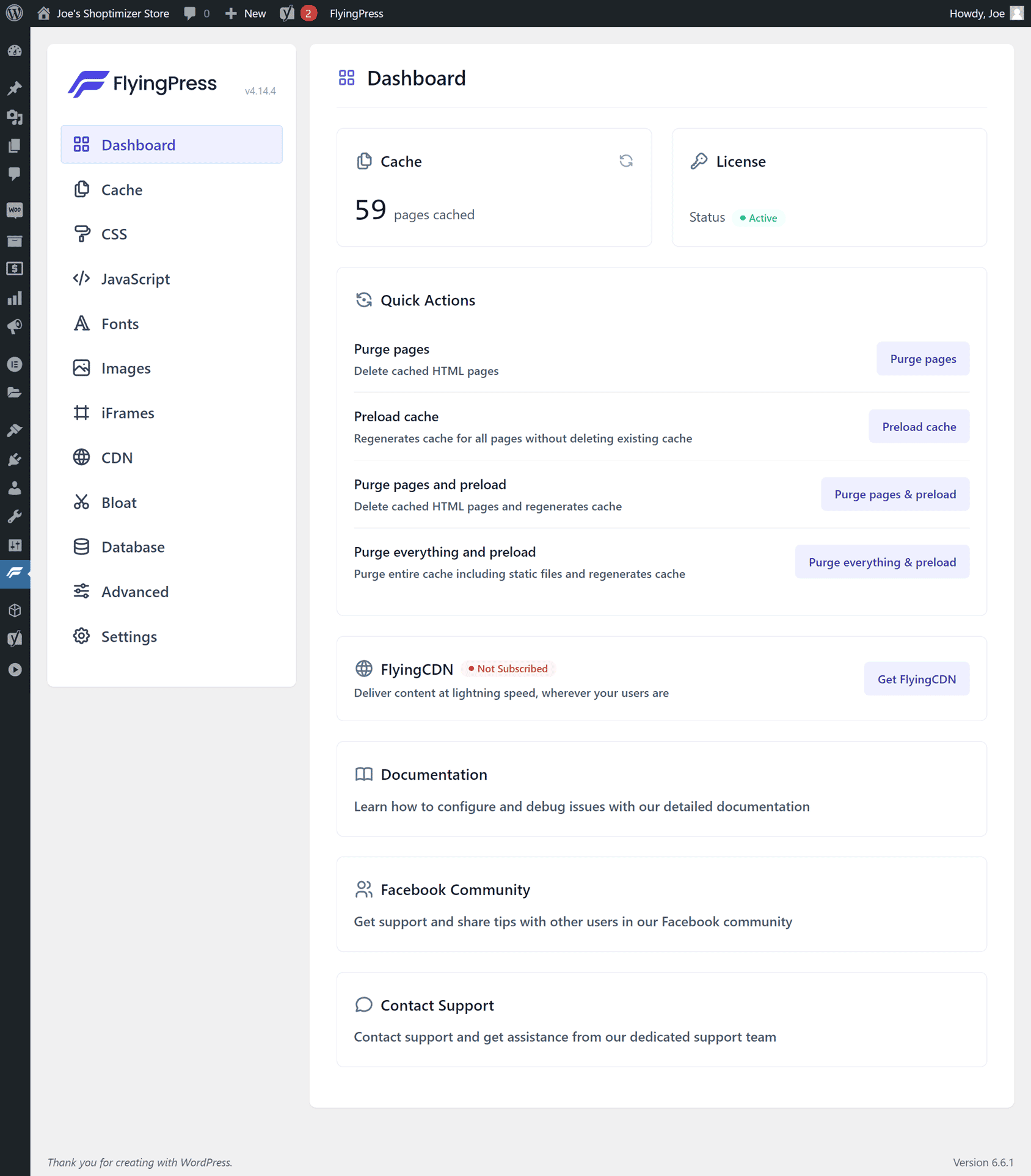Open the CSS settings tab

pos(172,234)
